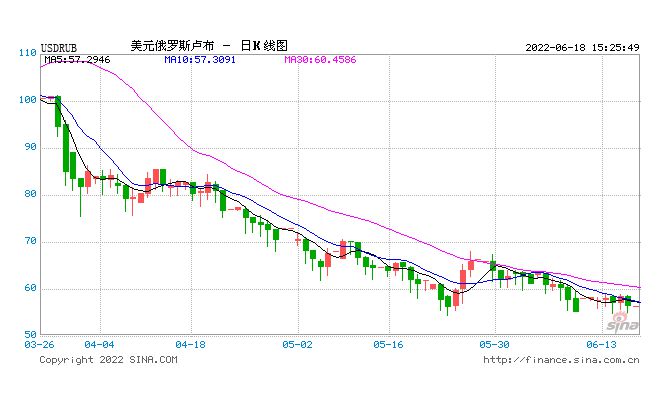Image resolution: width=658 pixels, height=395 pixels.
Task: Click the 110 price axis label
Action: (28, 53)
